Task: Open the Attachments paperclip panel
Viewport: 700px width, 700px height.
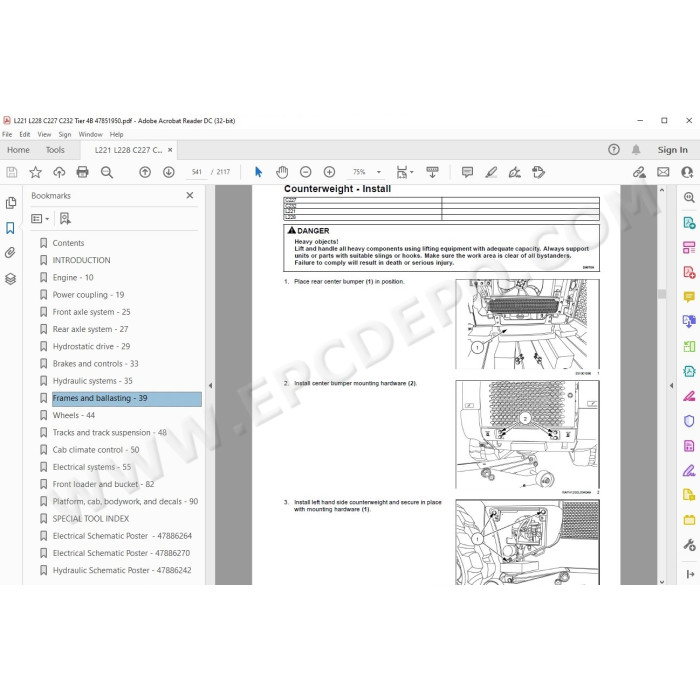Action: coord(10,253)
